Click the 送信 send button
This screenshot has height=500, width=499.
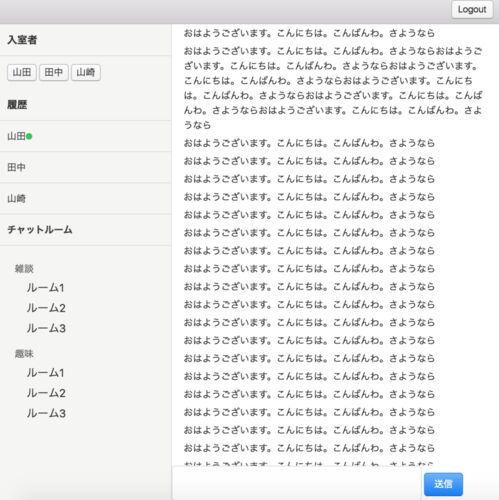pyautogui.click(x=443, y=484)
